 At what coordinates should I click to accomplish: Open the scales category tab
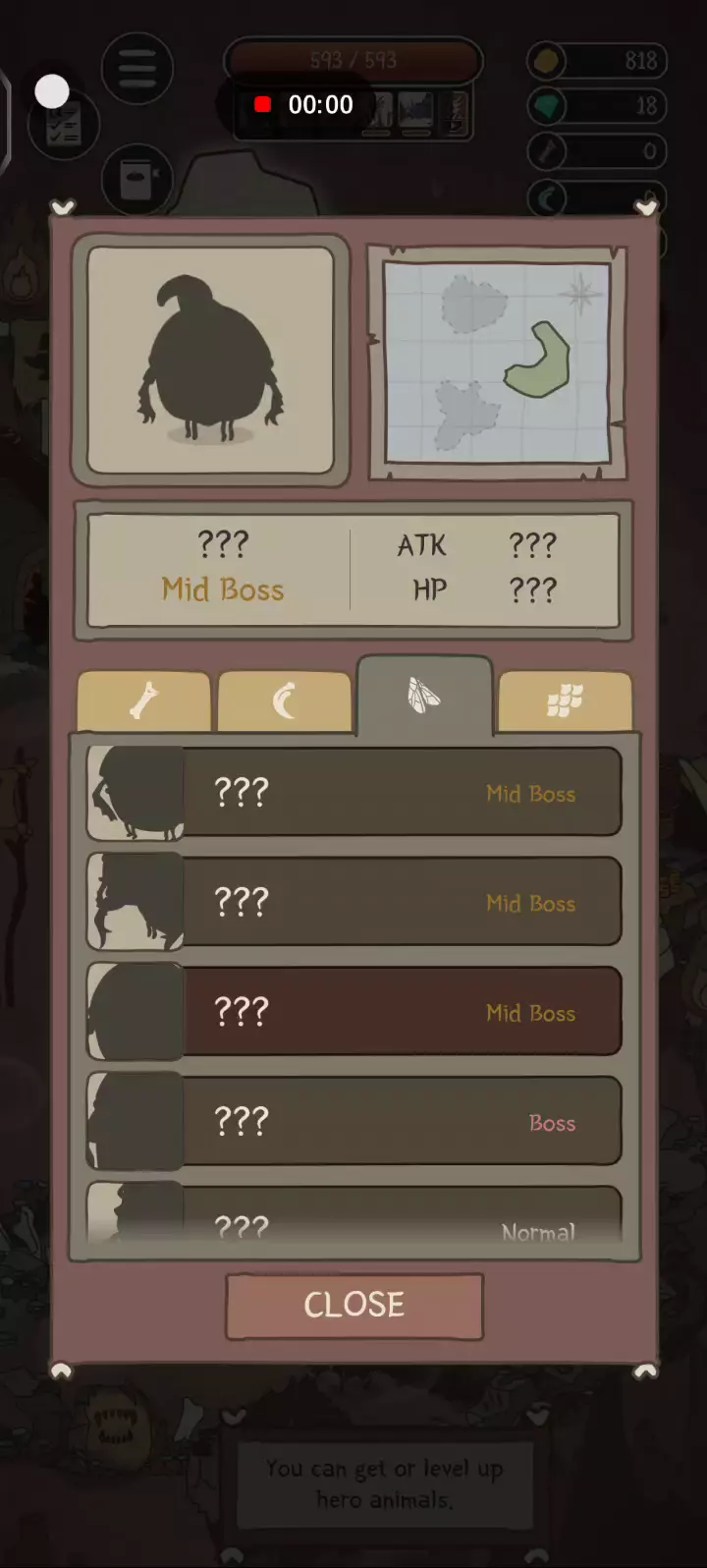click(565, 701)
